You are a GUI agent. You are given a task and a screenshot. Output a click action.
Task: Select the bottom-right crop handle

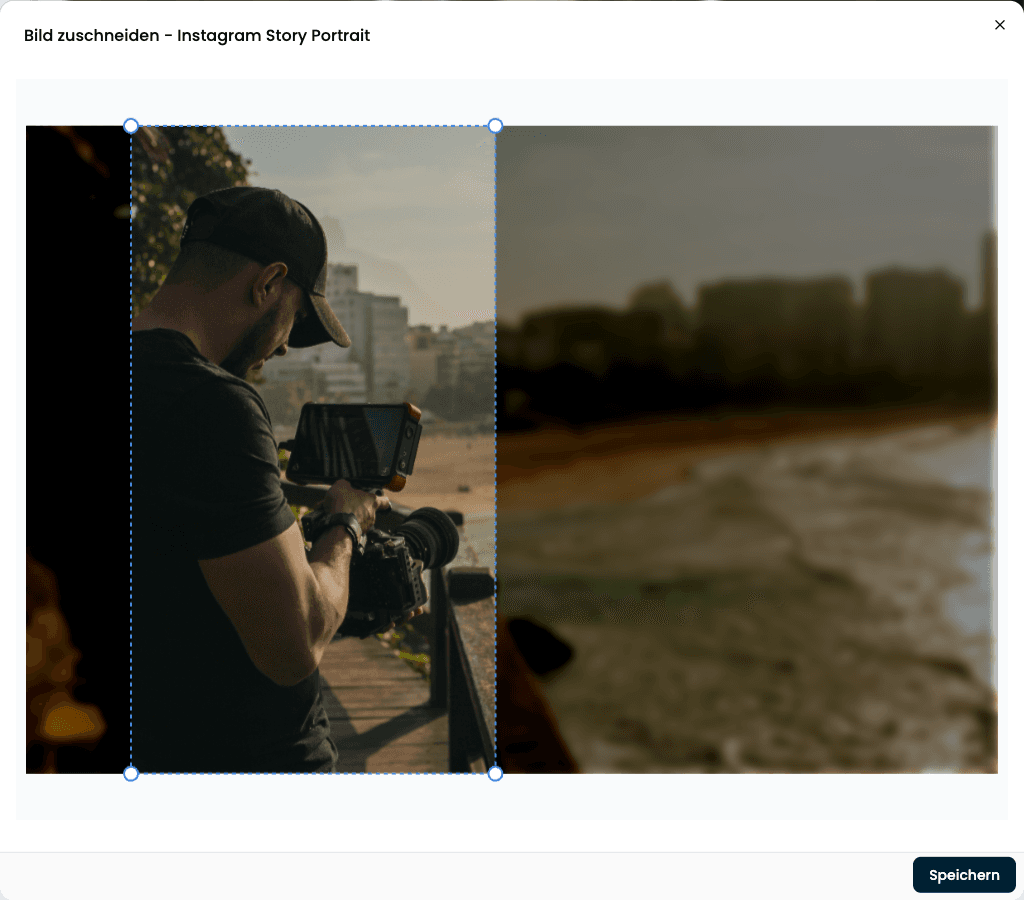(x=495, y=774)
